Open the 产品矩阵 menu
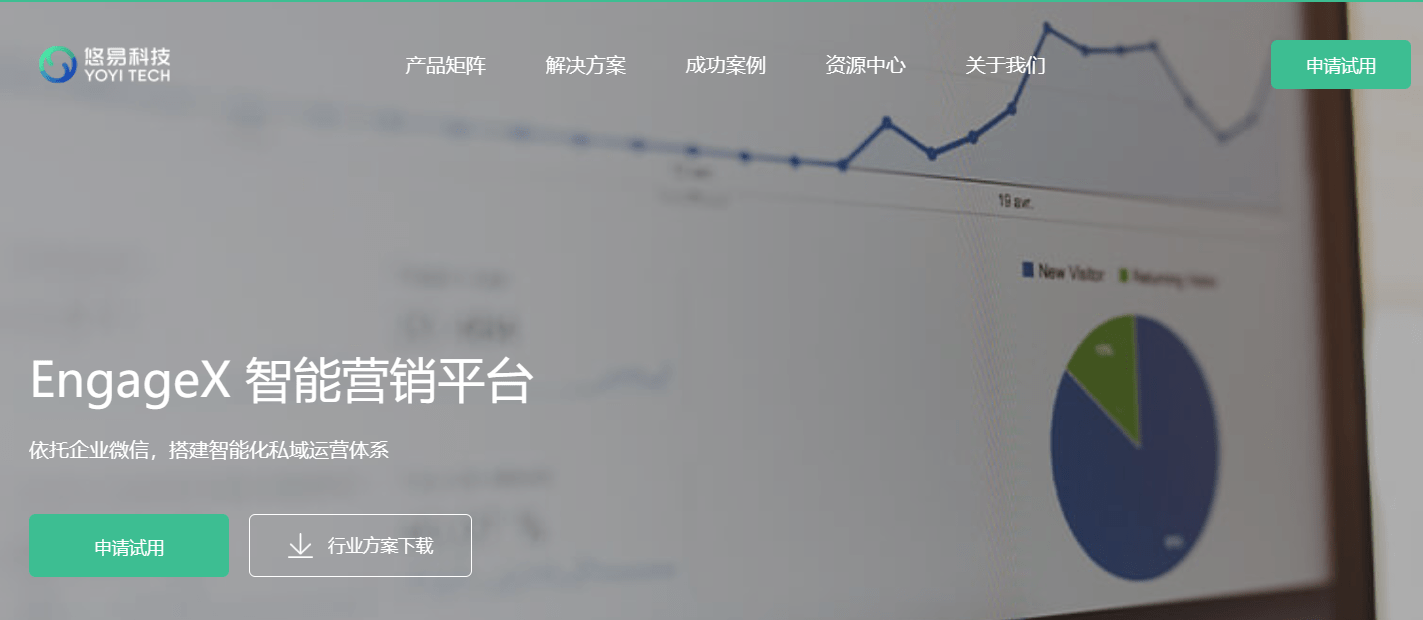The width and height of the screenshot is (1423, 620). [x=445, y=66]
